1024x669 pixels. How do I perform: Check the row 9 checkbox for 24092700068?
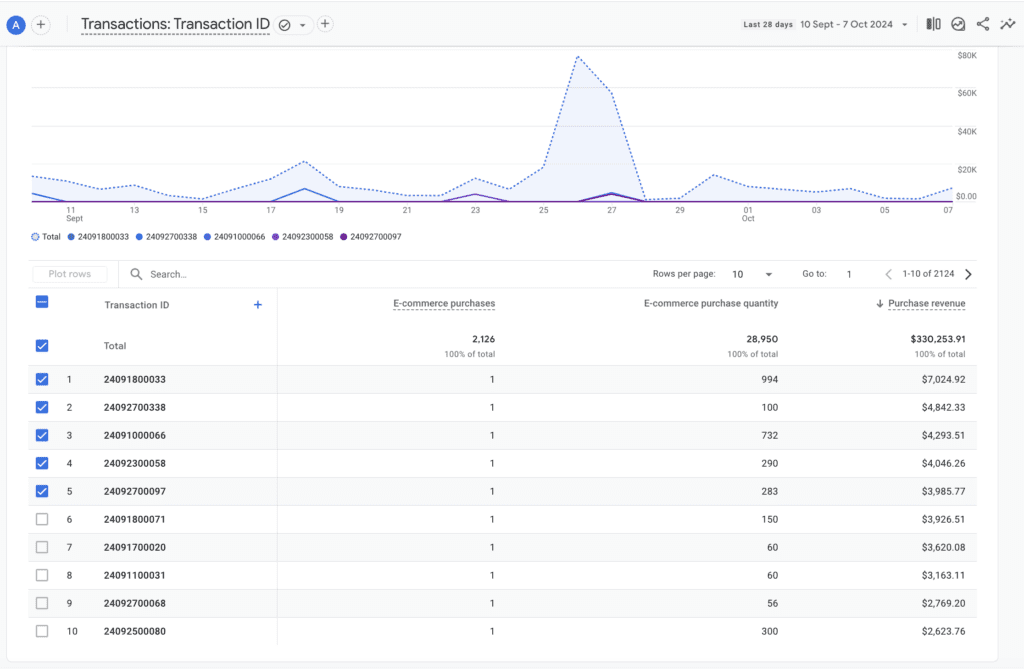pyautogui.click(x=42, y=603)
